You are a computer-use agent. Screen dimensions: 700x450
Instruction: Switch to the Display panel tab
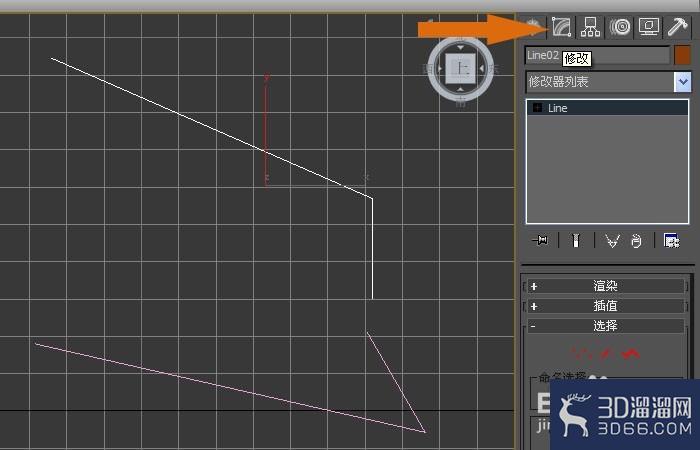(x=649, y=27)
